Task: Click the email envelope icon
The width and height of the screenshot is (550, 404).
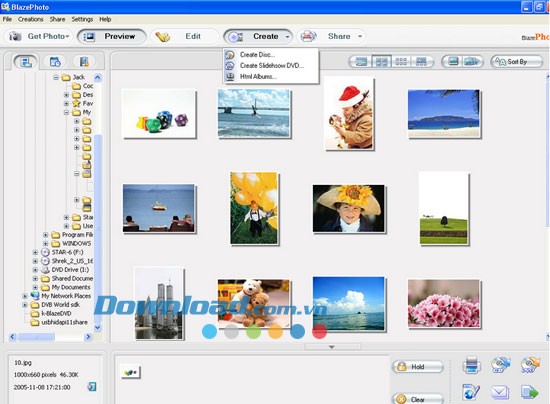Action: 500,392
